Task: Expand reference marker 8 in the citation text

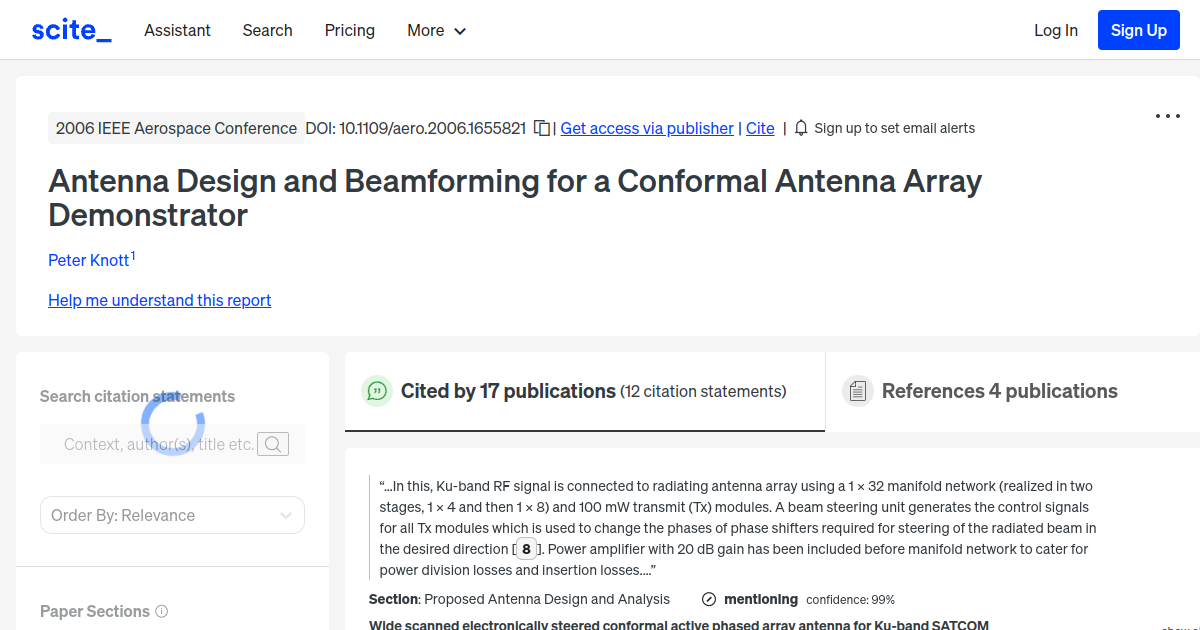Action: coord(526,549)
